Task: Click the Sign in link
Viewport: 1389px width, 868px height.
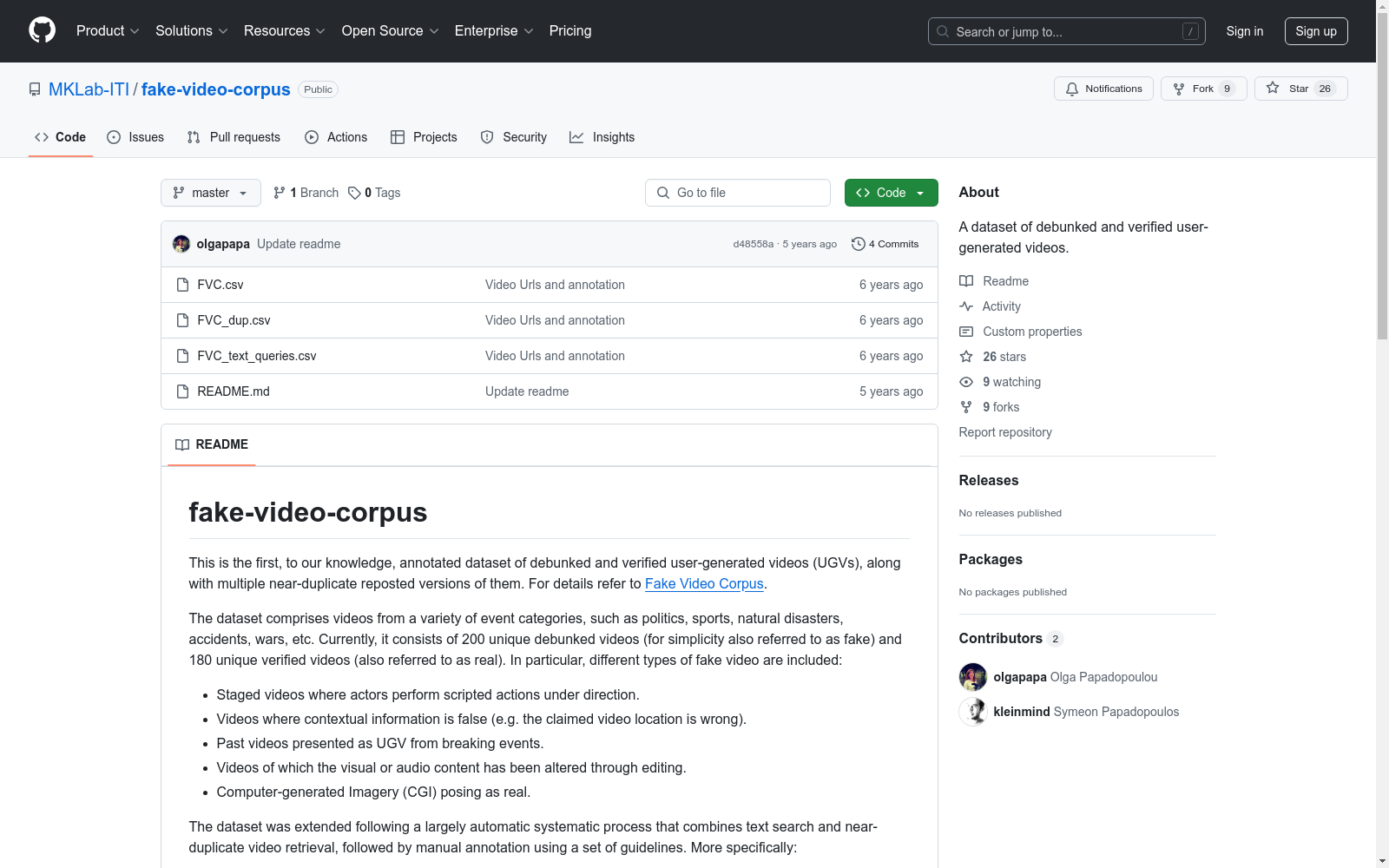Action: coord(1244,31)
